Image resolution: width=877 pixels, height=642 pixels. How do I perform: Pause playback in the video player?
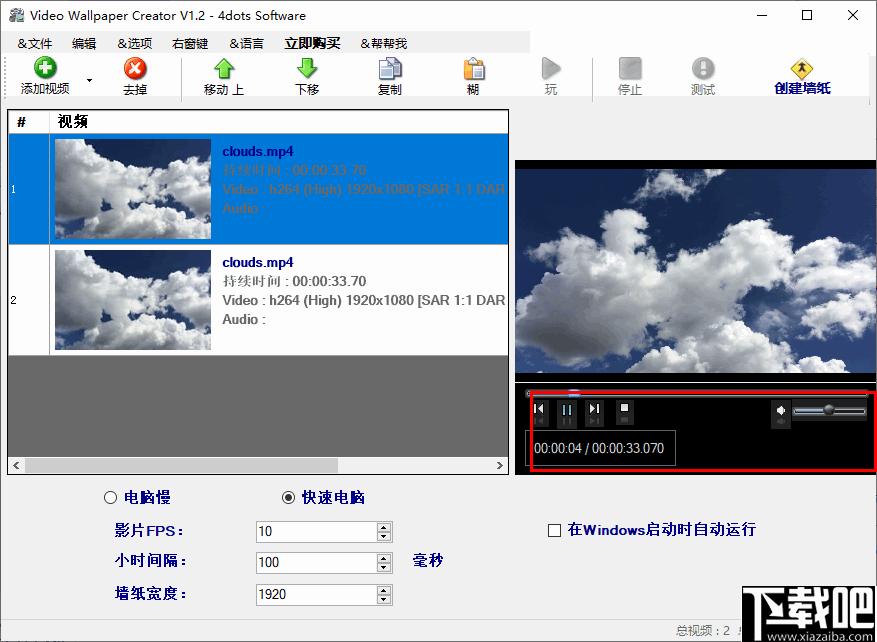coord(567,410)
